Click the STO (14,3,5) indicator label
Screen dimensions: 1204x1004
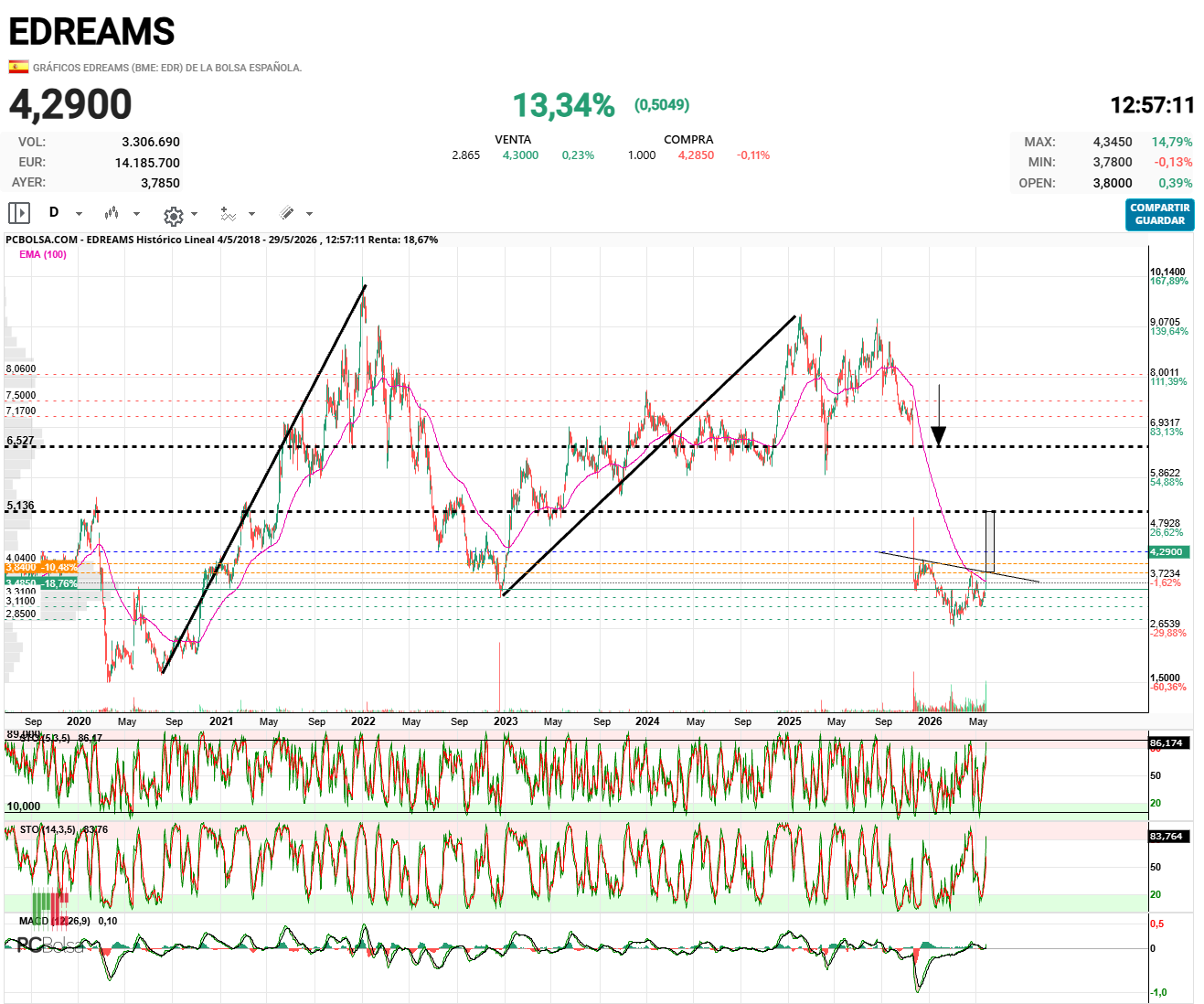pyautogui.click(x=64, y=829)
